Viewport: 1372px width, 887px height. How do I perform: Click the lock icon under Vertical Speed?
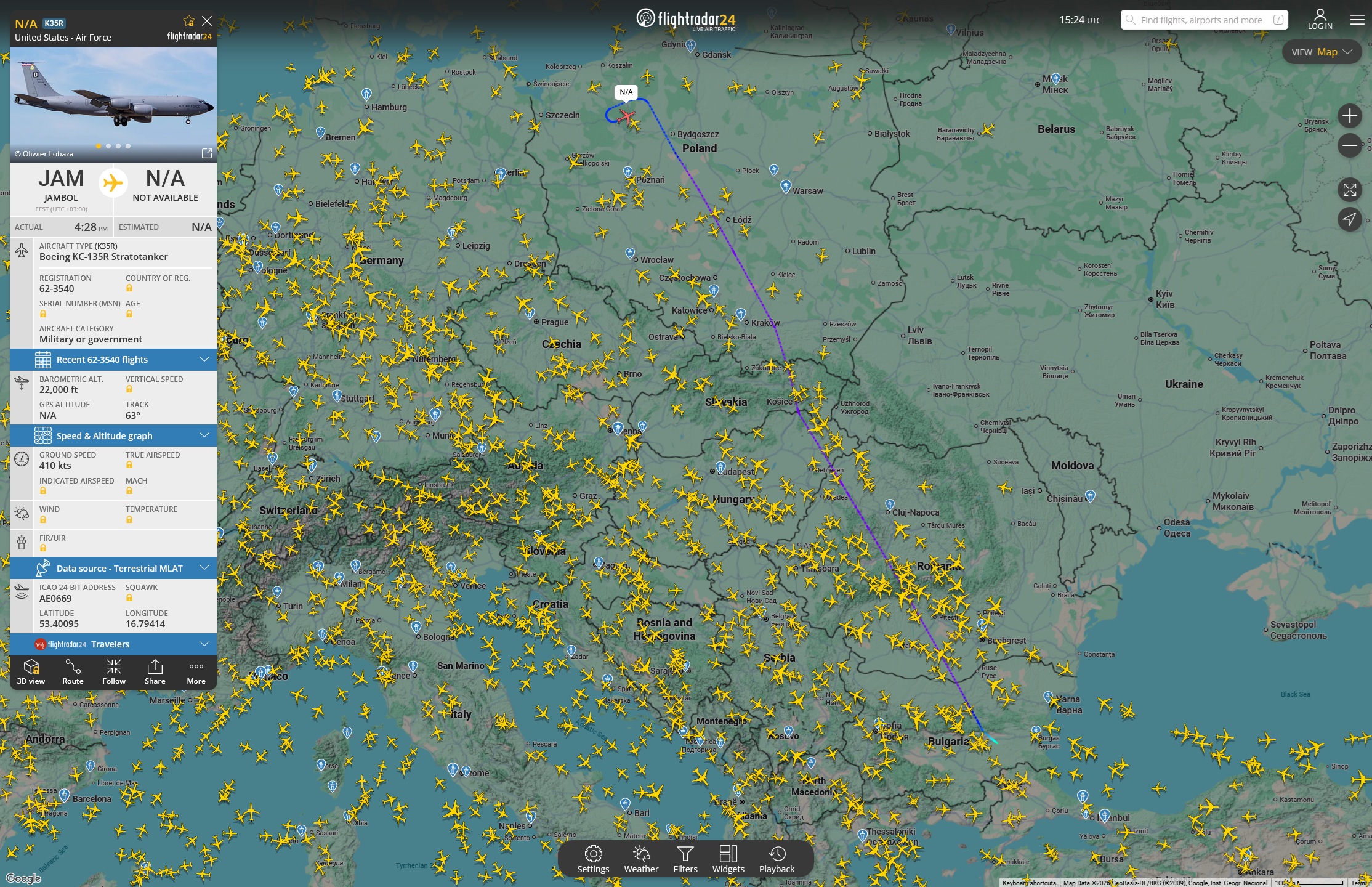click(x=129, y=389)
